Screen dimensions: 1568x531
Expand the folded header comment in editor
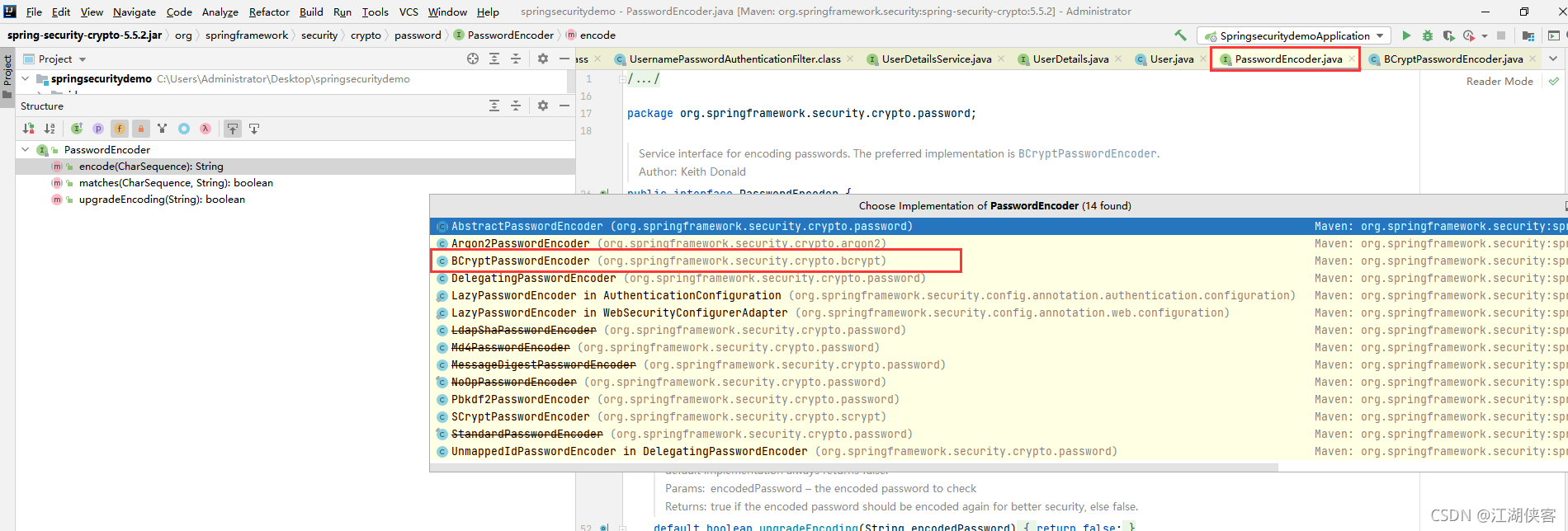[x=621, y=79]
